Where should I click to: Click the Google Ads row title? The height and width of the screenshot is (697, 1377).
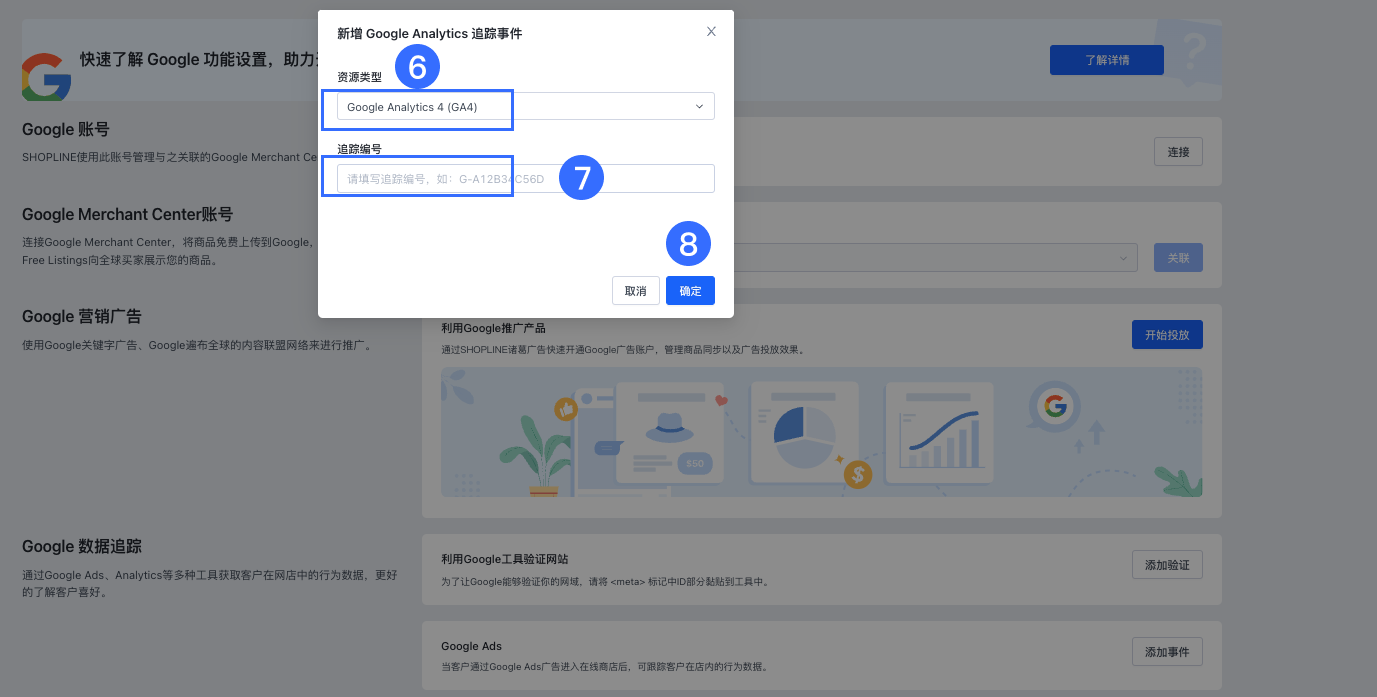(x=471, y=646)
